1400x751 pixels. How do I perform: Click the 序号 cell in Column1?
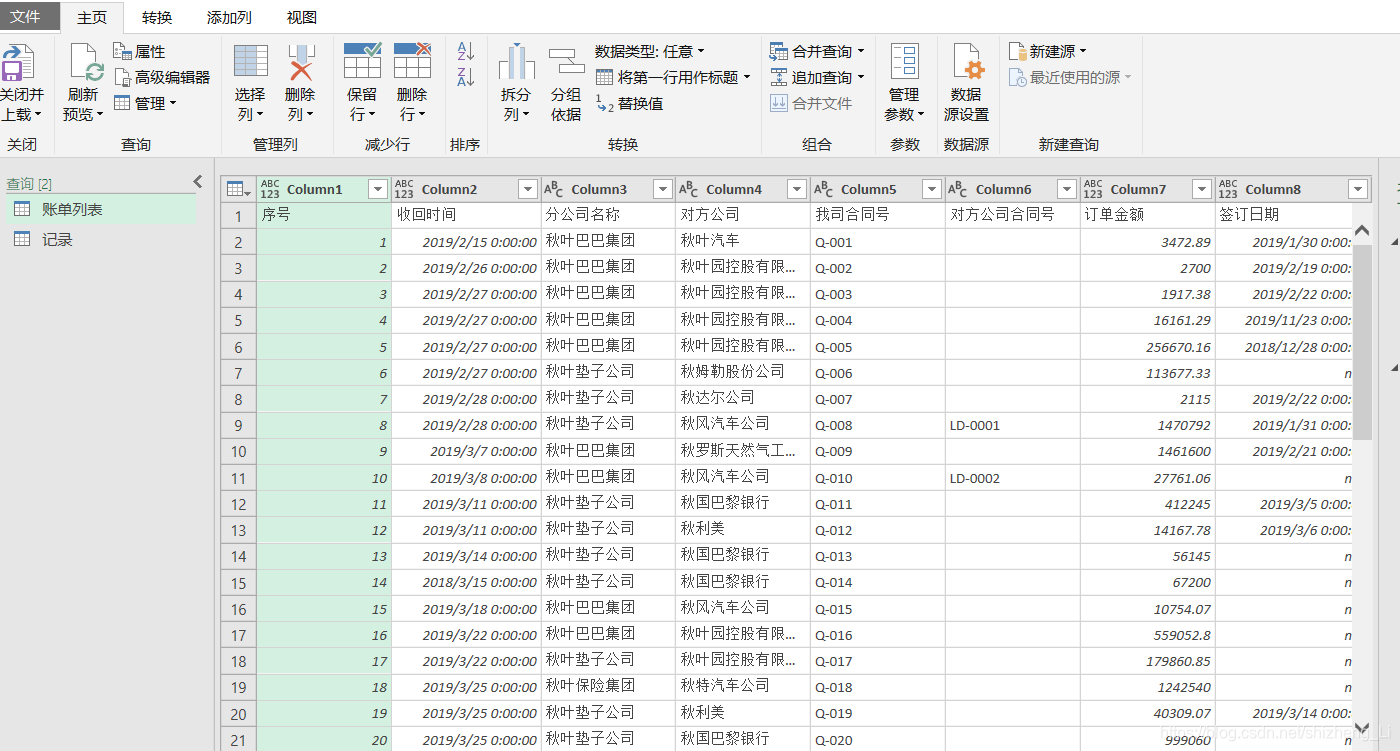(324, 215)
